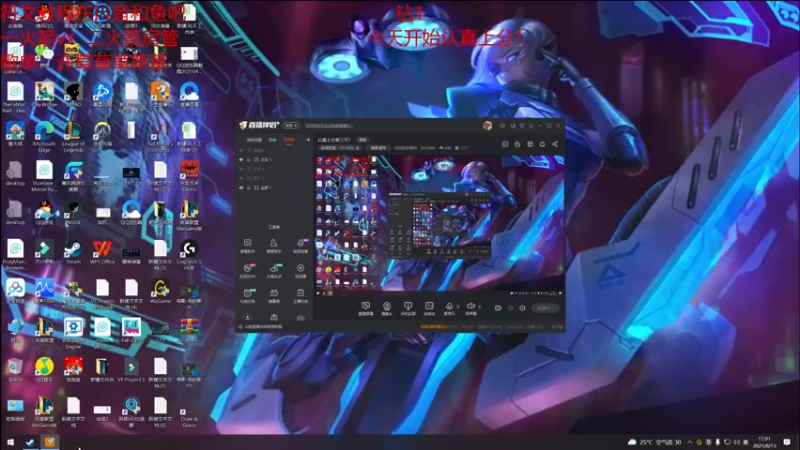Click the record video icon beside the settings gear
The width and height of the screenshot is (800, 450).
point(498,308)
